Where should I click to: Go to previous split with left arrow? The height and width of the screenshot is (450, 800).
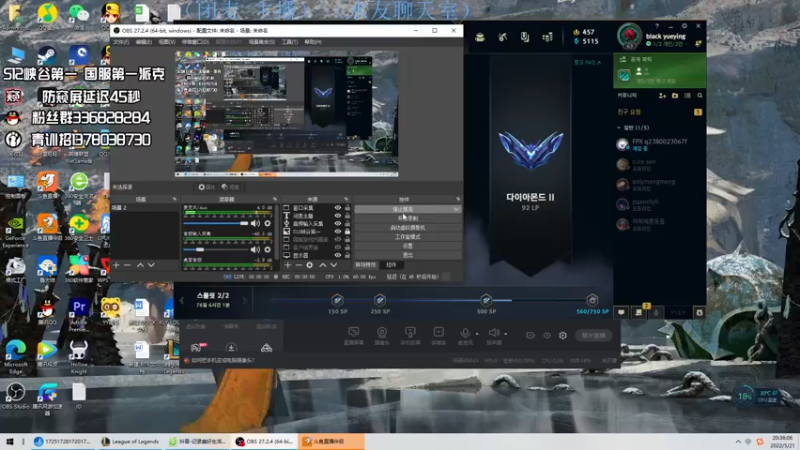[x=181, y=301]
